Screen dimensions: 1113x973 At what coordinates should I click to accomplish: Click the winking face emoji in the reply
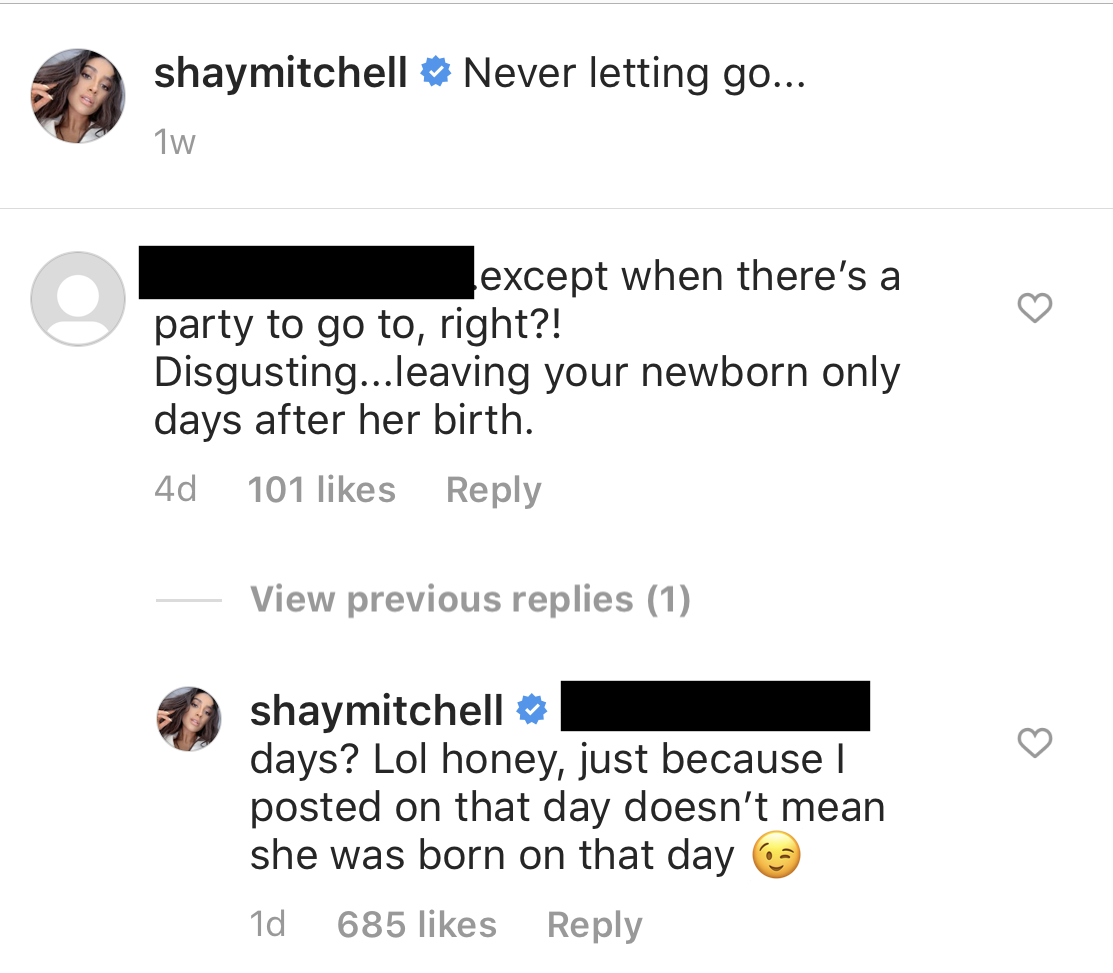point(778,855)
